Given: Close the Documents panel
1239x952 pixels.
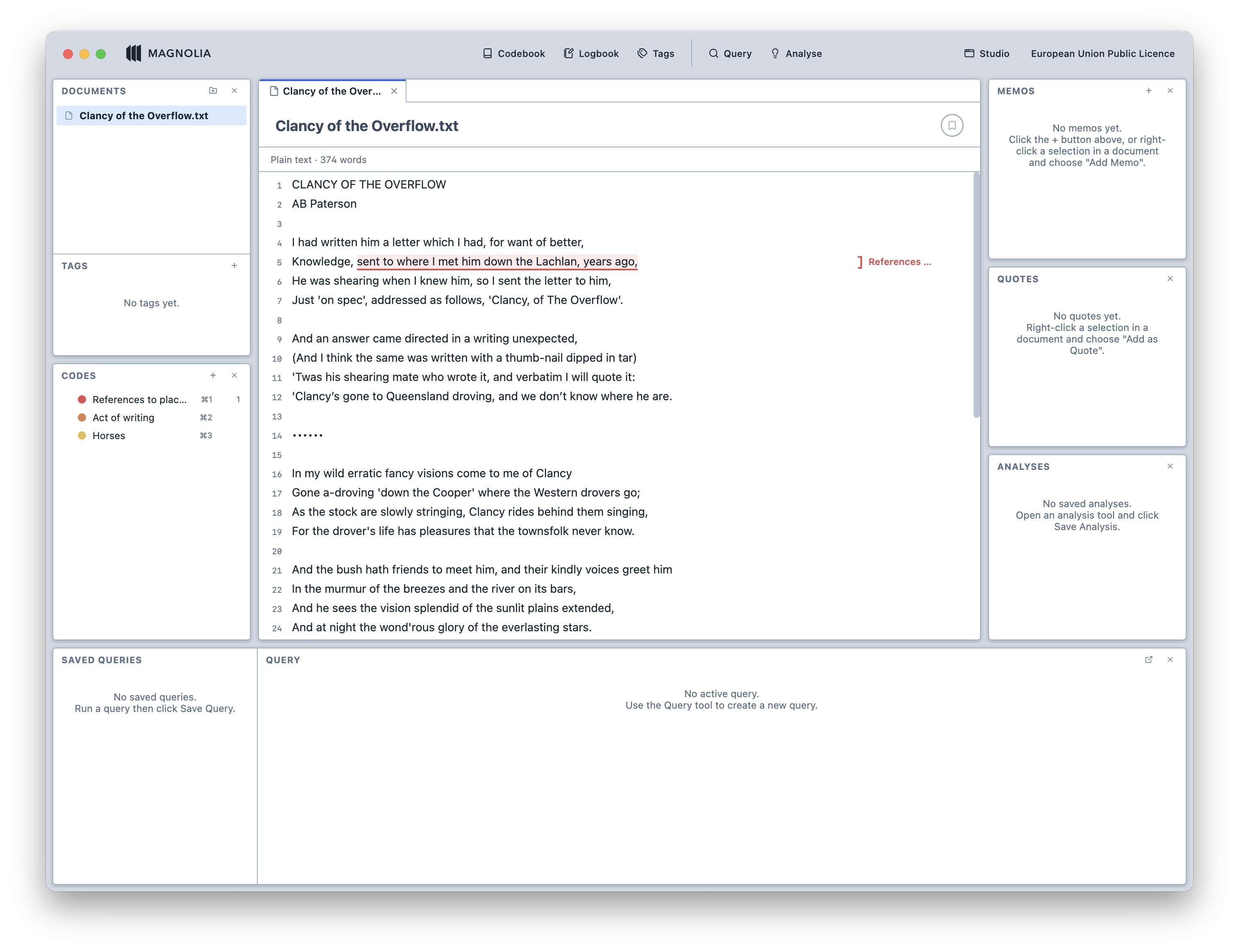Looking at the screenshot, I should click(x=234, y=91).
